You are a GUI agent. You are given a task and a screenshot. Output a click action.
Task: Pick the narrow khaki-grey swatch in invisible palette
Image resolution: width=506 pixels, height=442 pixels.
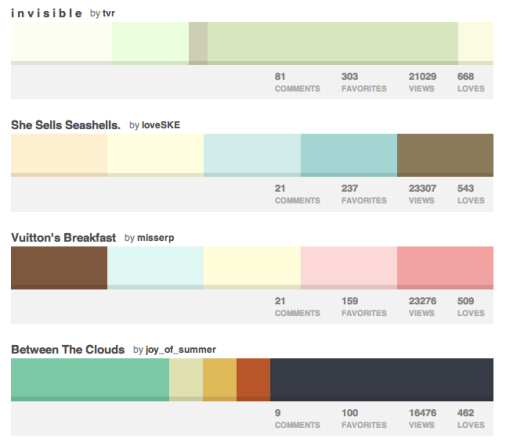point(198,43)
